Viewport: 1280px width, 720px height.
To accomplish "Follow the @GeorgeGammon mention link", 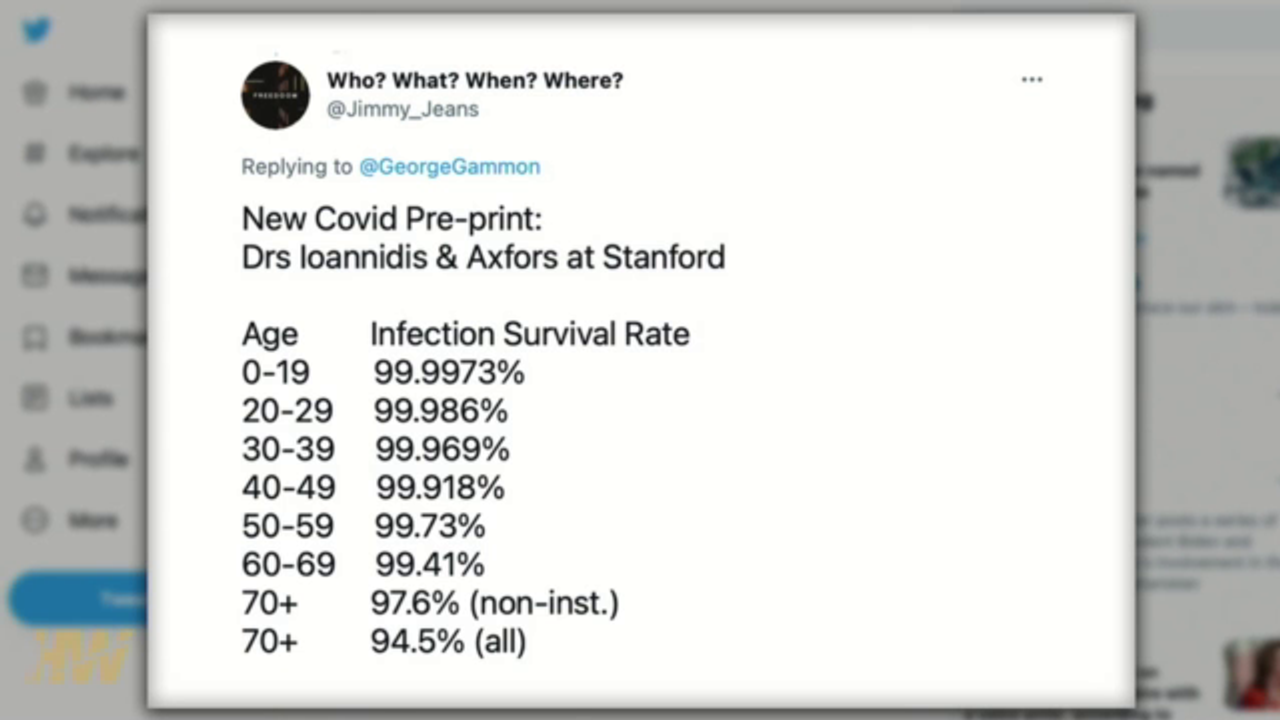I will tap(449, 167).
